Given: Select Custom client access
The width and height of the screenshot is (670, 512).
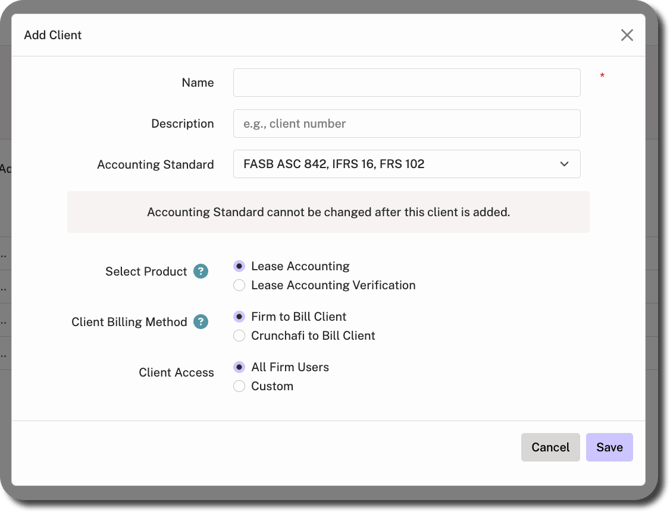Looking at the screenshot, I should point(239,386).
